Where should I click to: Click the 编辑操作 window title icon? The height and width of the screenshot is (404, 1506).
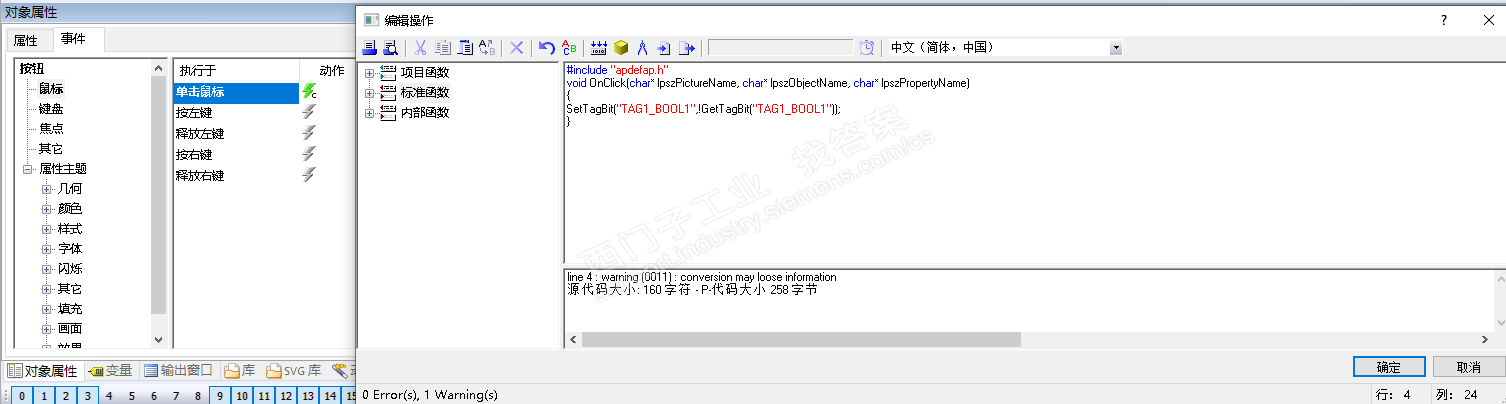click(x=370, y=20)
